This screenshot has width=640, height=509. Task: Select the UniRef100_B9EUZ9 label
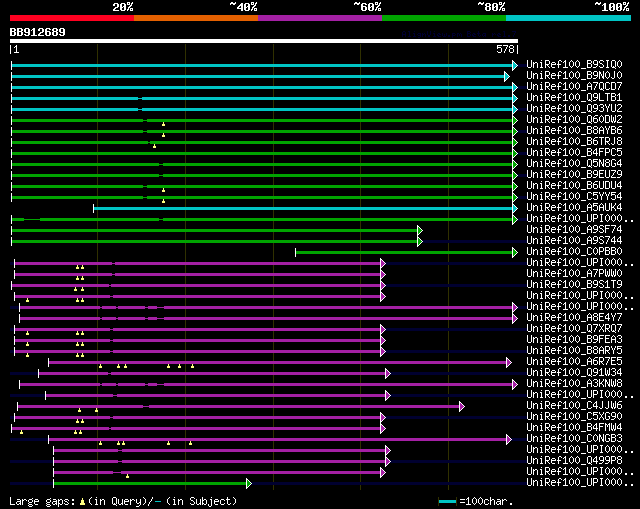574,175
